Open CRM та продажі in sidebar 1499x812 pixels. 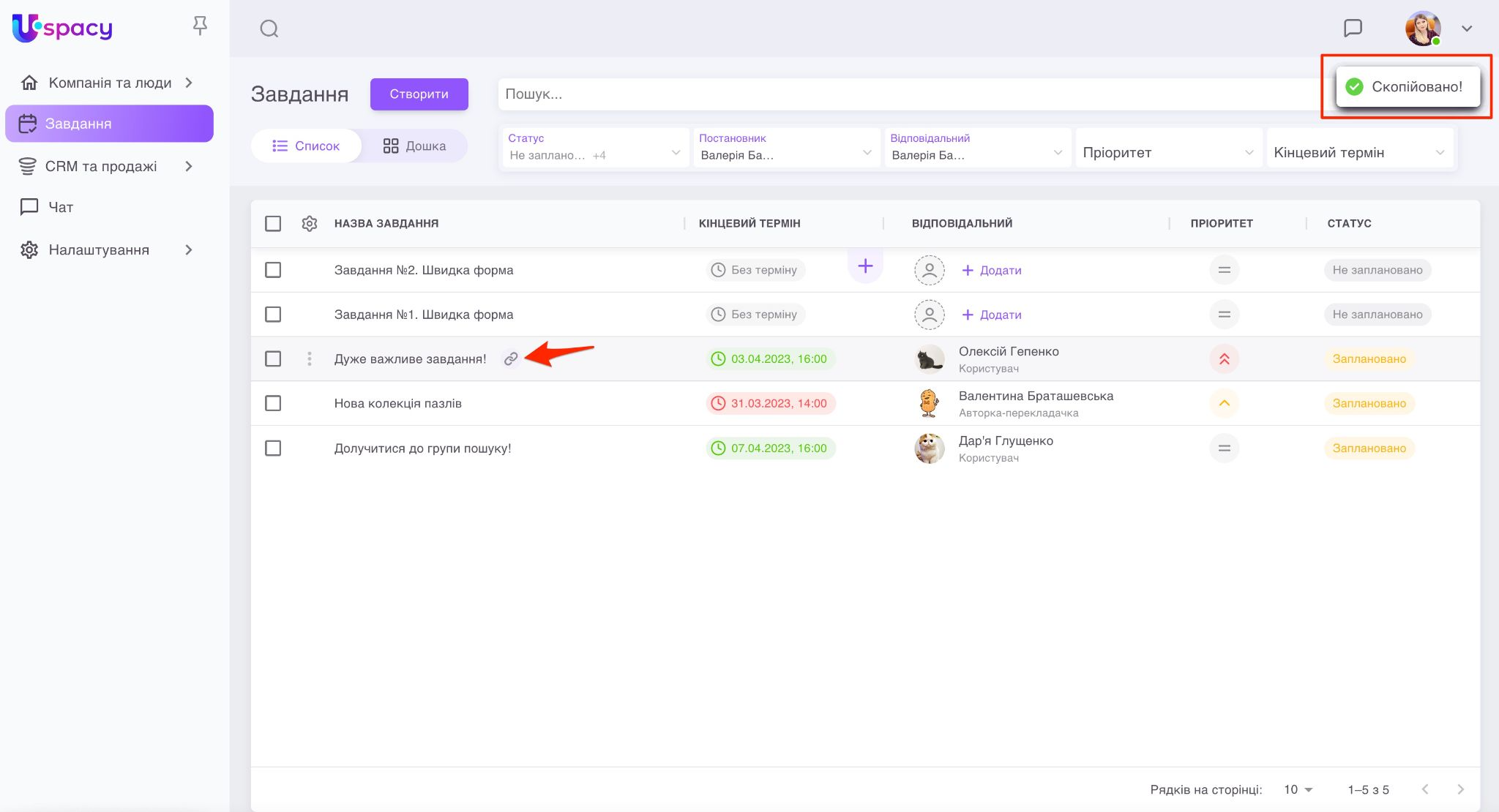click(x=101, y=166)
